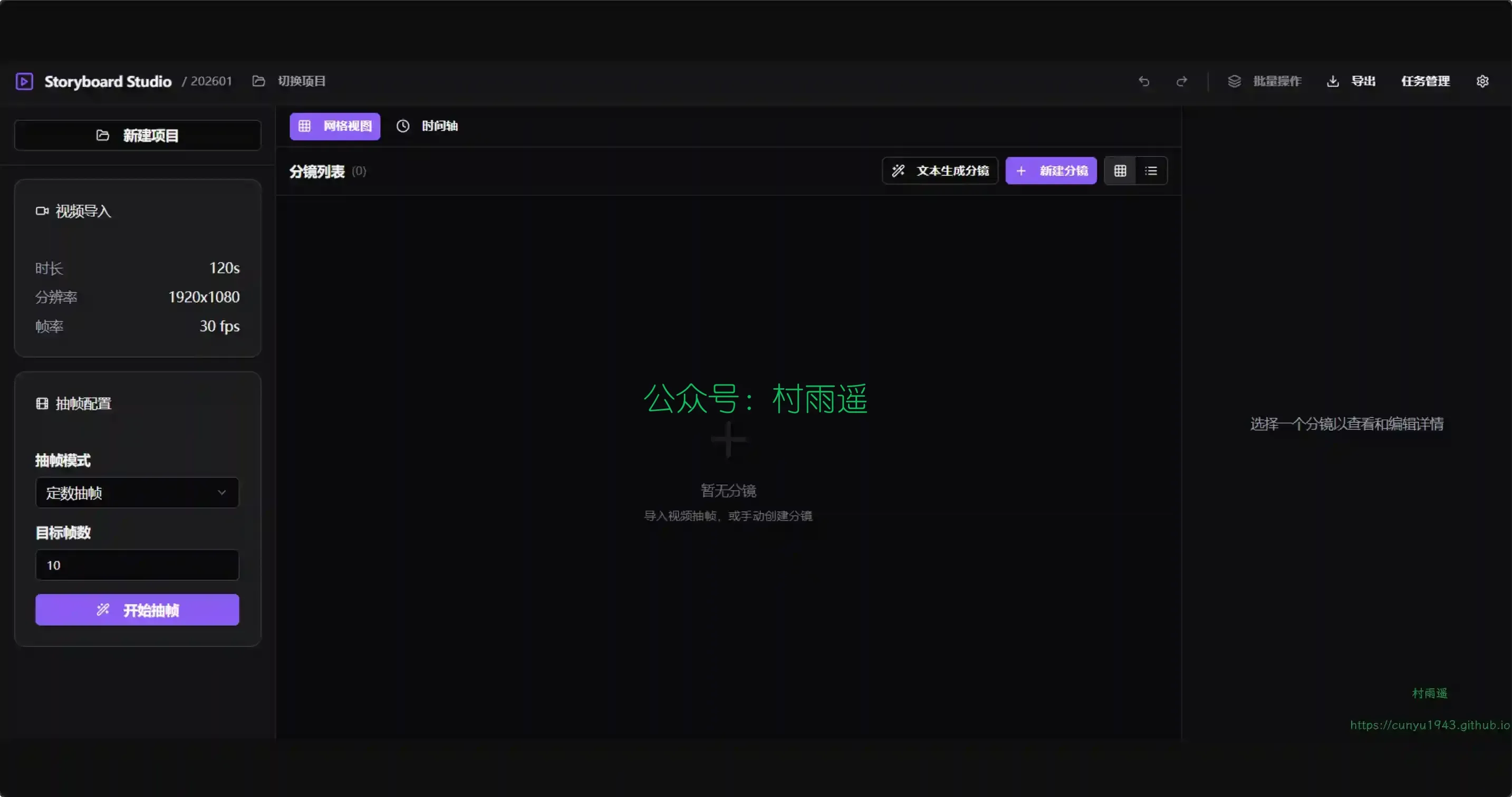Click the export download icon
Screen dimensions: 1512x797
(1332, 81)
